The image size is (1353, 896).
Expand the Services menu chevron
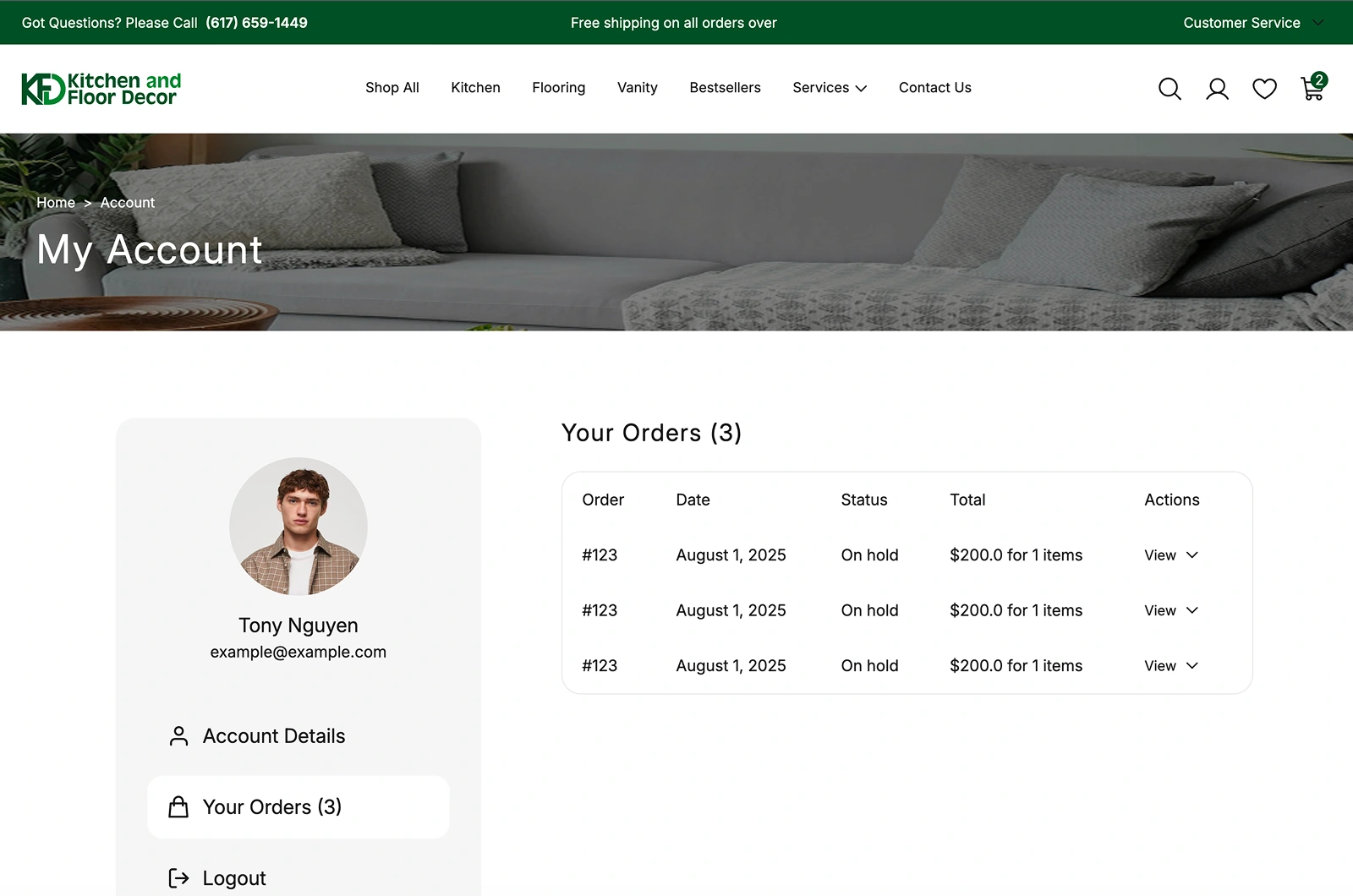861,88
